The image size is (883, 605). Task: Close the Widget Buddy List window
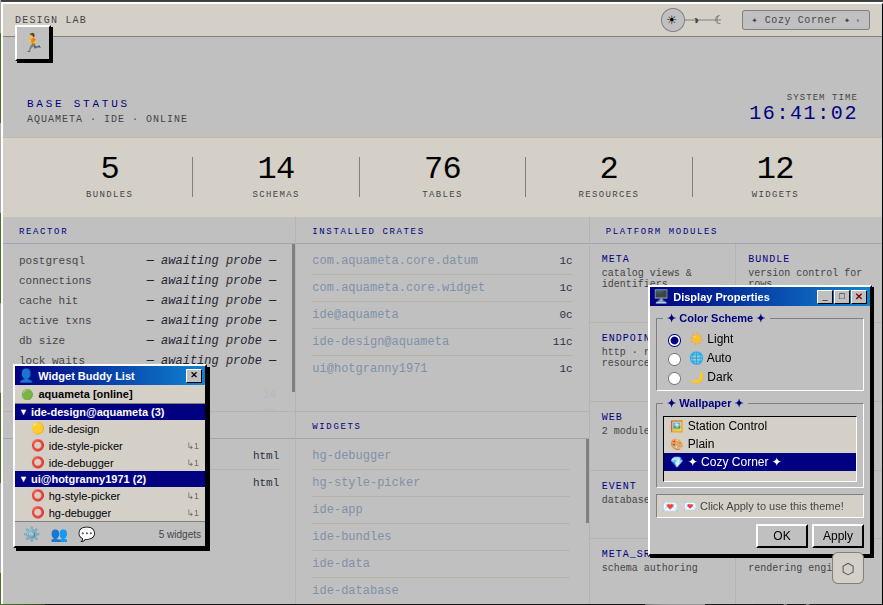coord(194,375)
